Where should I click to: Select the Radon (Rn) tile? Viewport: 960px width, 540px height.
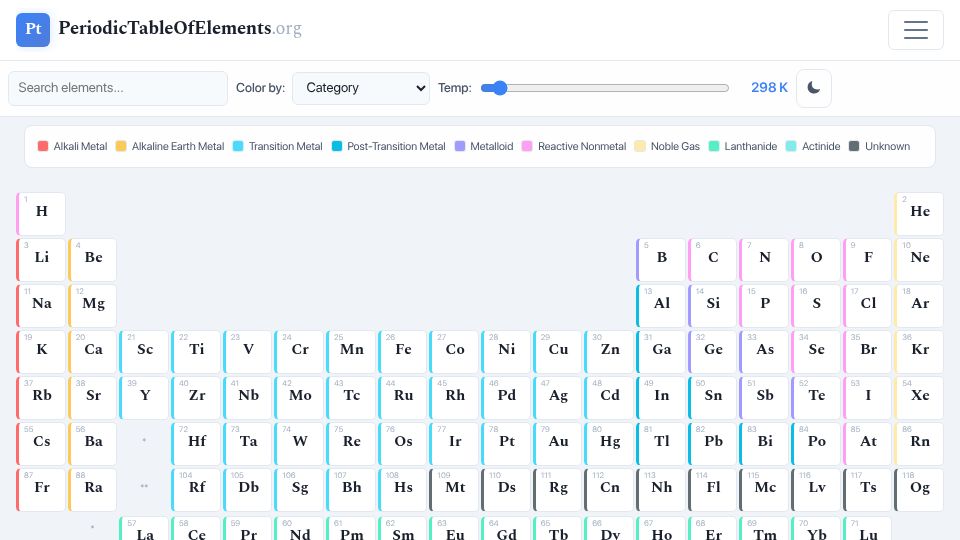click(x=919, y=444)
